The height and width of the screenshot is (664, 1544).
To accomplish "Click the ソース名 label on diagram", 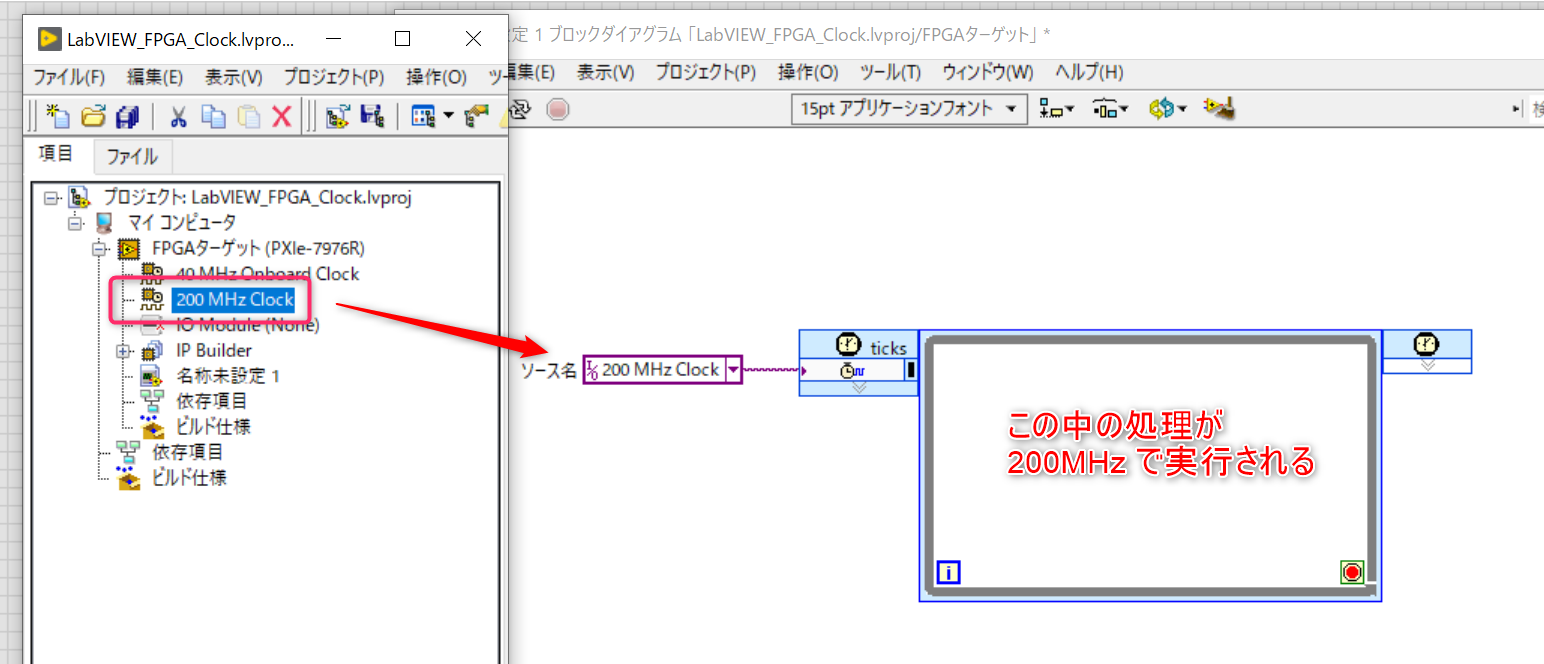I will [549, 370].
